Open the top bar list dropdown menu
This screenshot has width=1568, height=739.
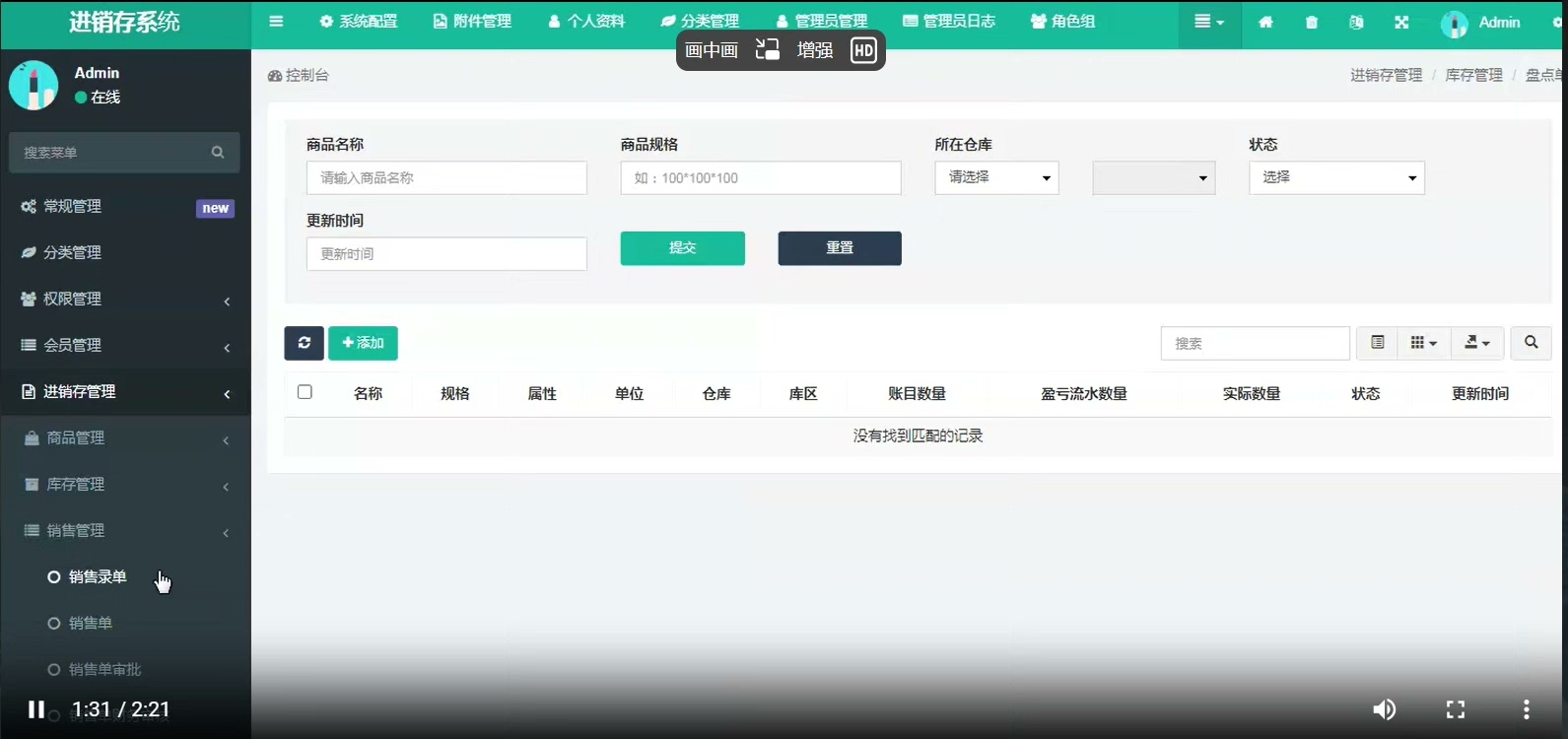(1209, 22)
